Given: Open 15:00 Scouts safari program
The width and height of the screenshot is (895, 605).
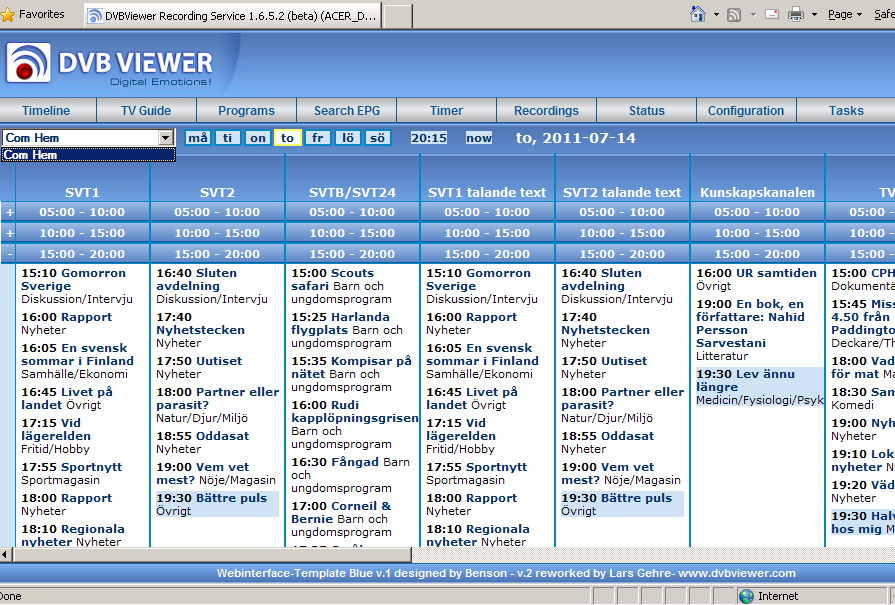Looking at the screenshot, I should pyautogui.click(x=333, y=280).
